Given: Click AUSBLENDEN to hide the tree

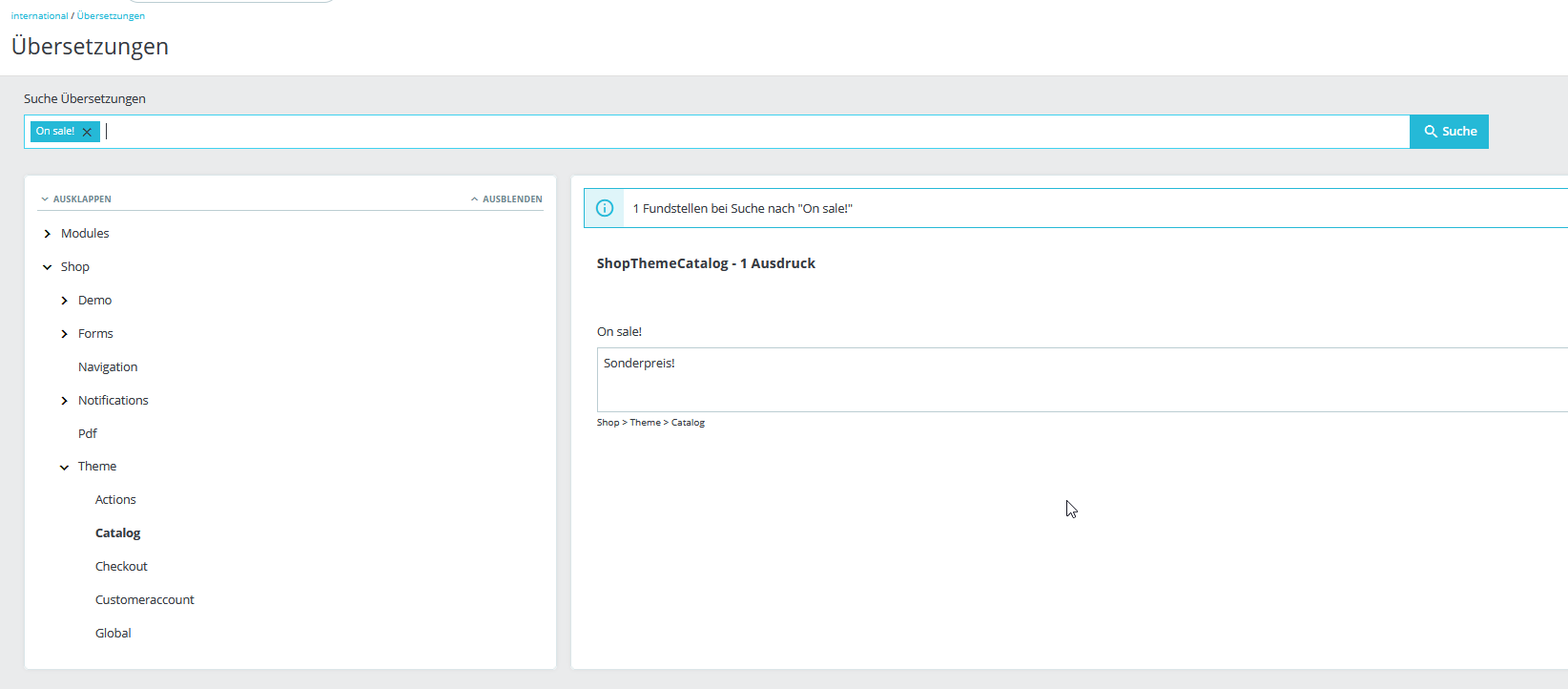Looking at the screenshot, I should 506,199.
